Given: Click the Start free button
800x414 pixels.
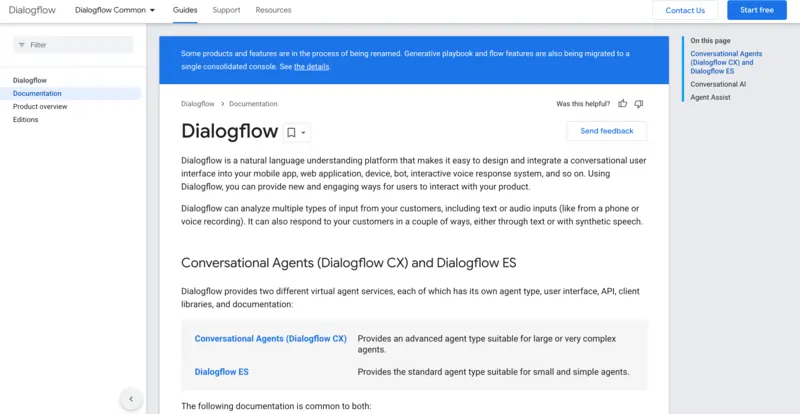Looking at the screenshot, I should coord(757,10).
